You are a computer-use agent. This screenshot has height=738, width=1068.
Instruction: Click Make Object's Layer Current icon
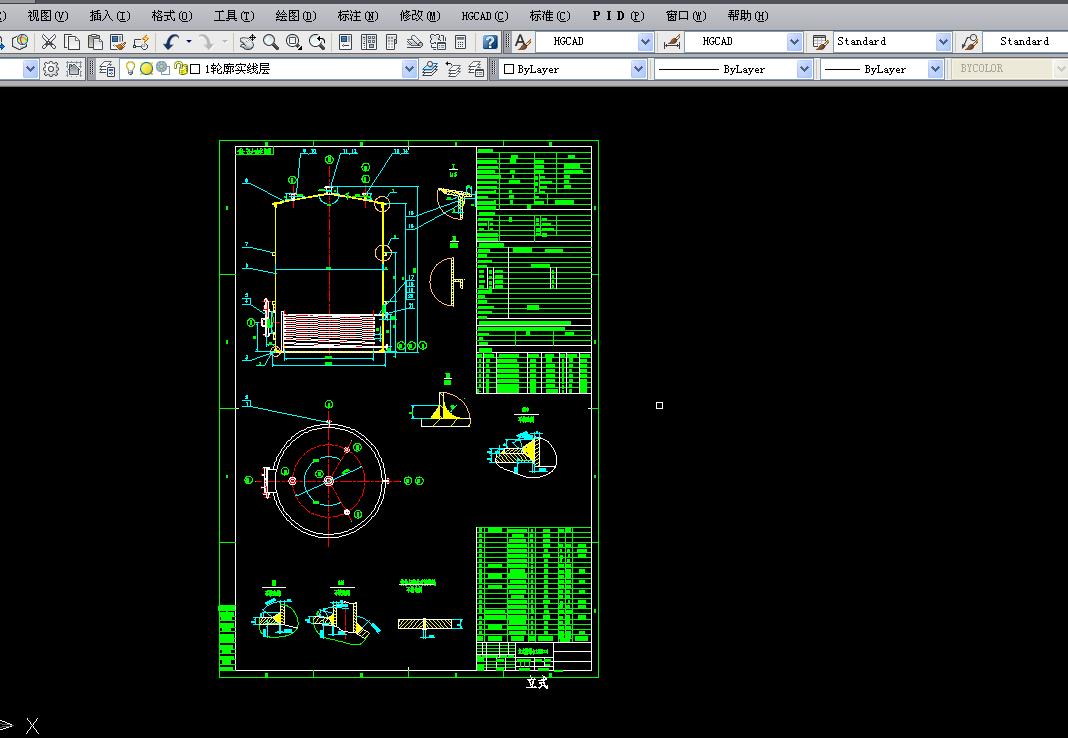(430, 69)
